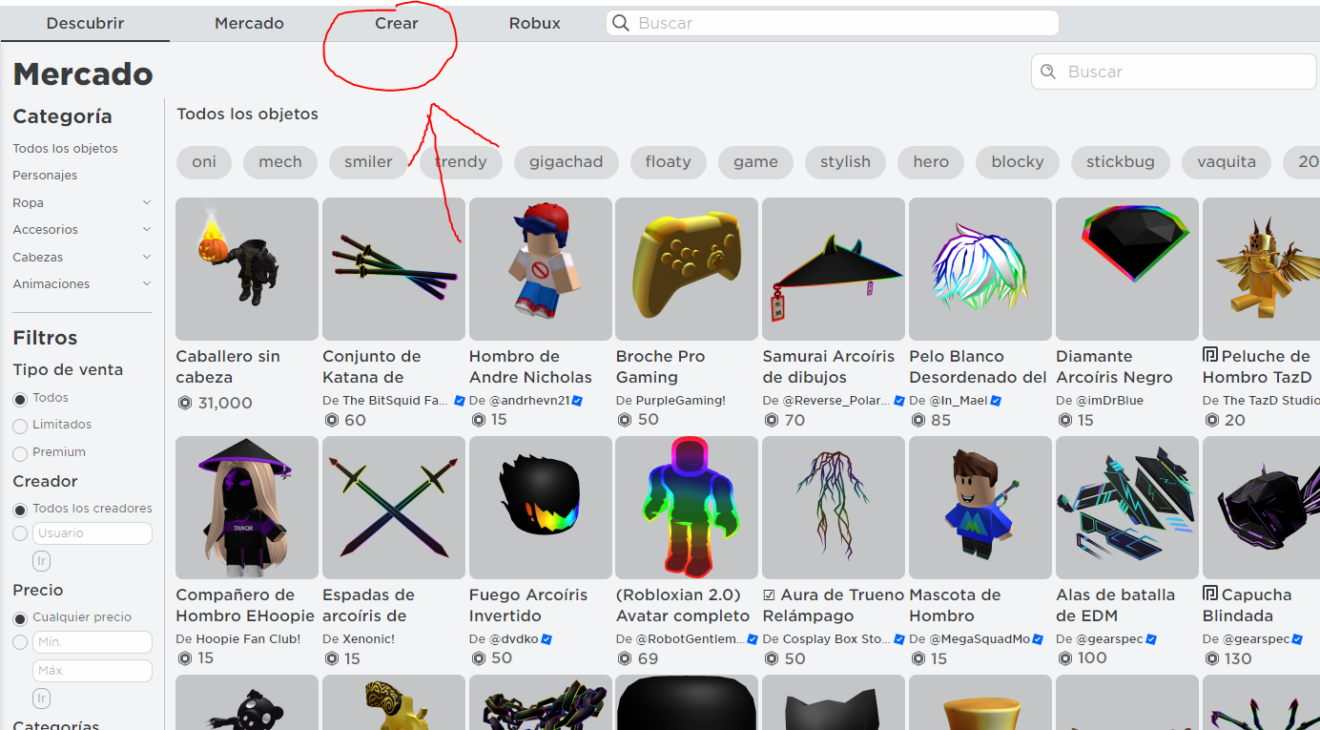Open the Conjunto de Katana thumbnail
Viewport: 1320px width, 730px height.
[394, 269]
